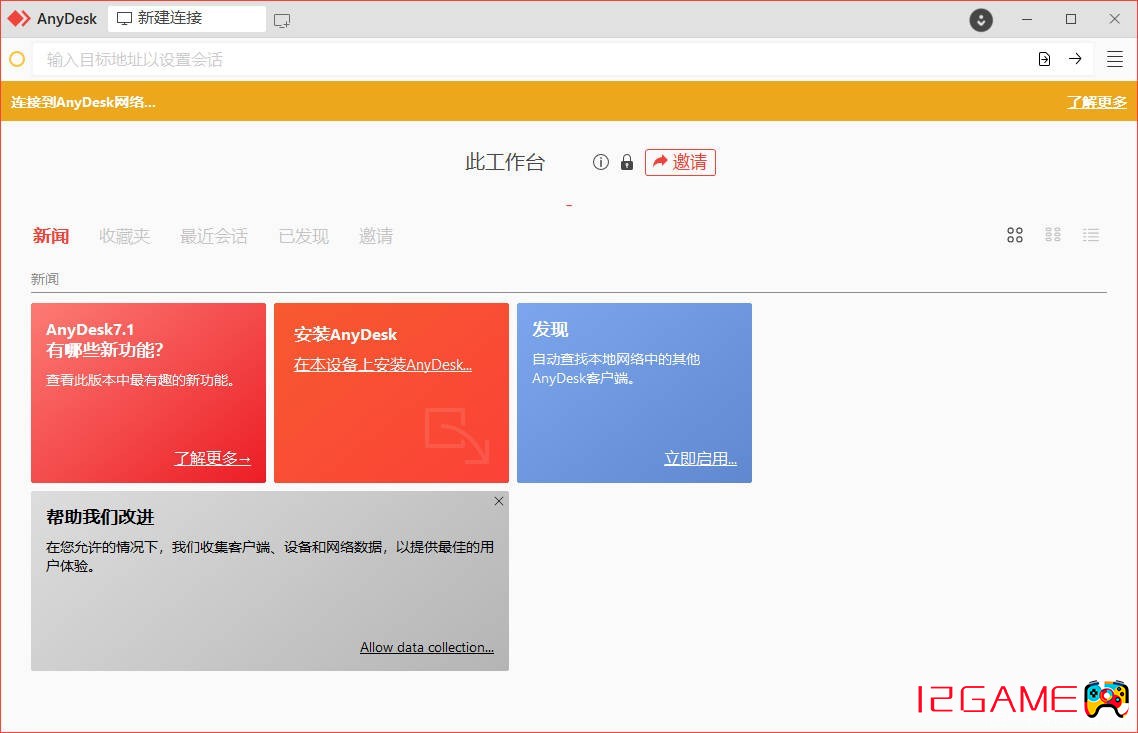Show workstation info icon
Screen dimensions: 1138x733
(600, 162)
